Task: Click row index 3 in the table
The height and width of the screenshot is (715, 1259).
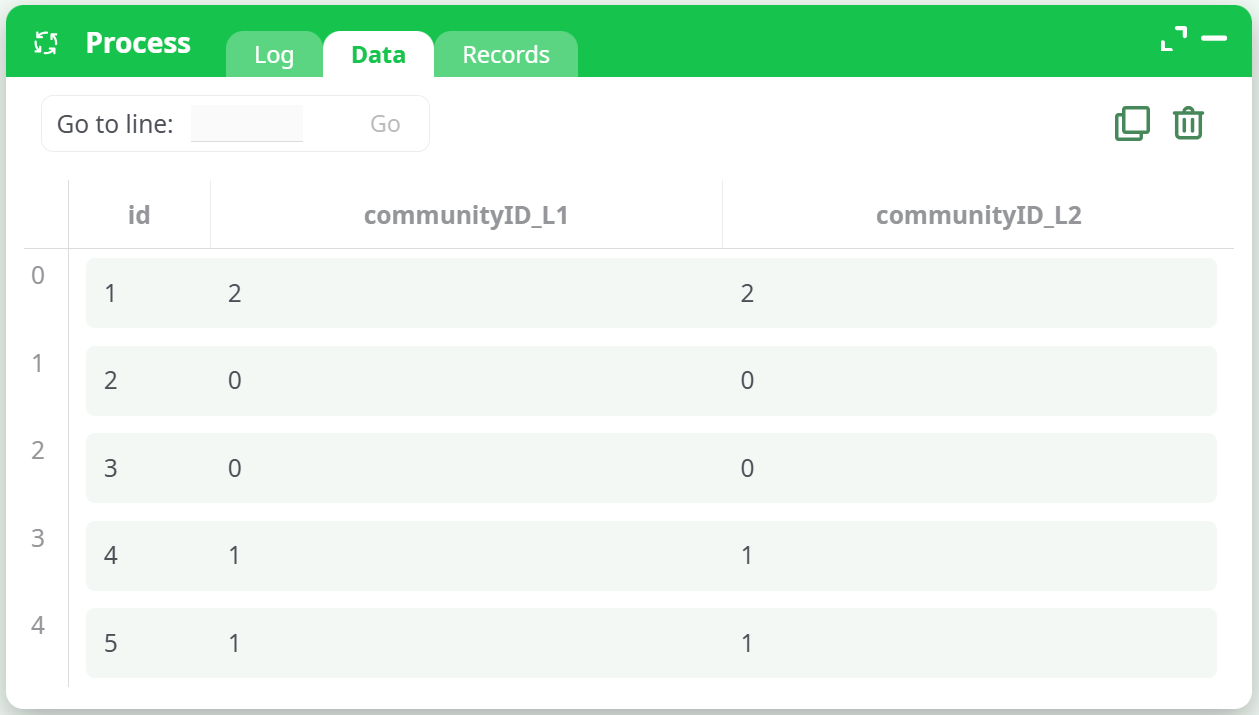Action: point(650,555)
